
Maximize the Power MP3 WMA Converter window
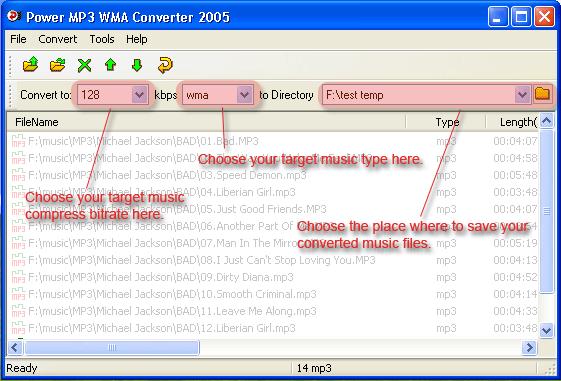click(521, 16)
